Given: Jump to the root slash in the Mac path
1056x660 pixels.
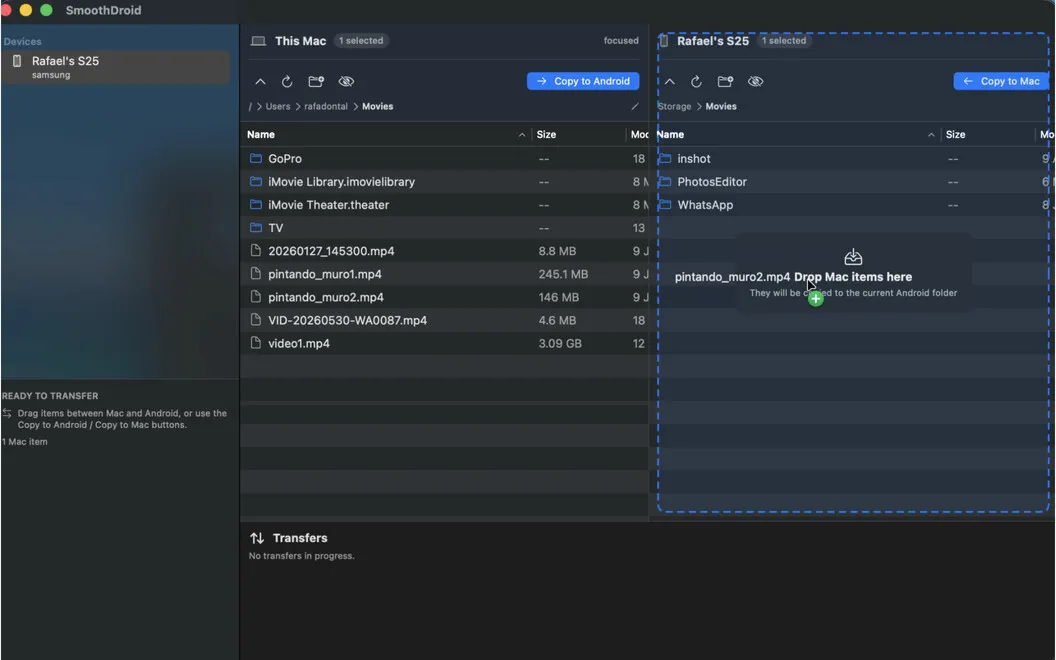Looking at the screenshot, I should [x=250, y=106].
